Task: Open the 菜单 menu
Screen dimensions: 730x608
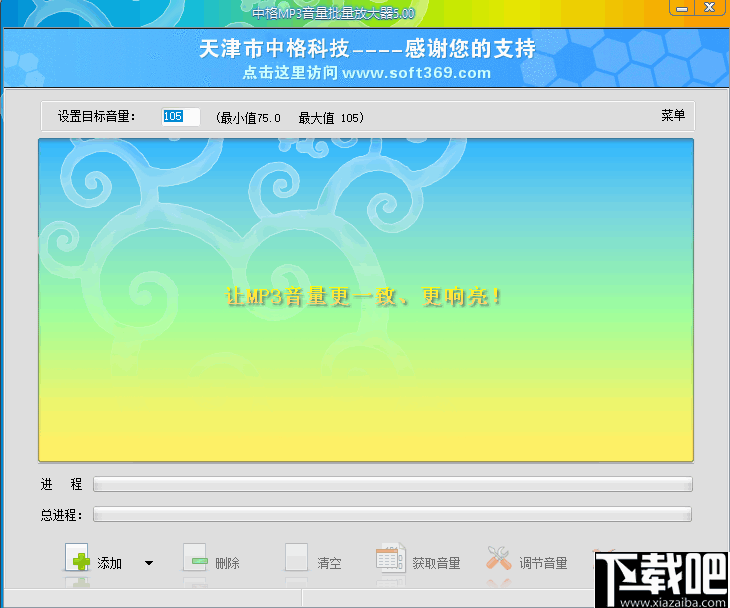Action: pos(673,115)
